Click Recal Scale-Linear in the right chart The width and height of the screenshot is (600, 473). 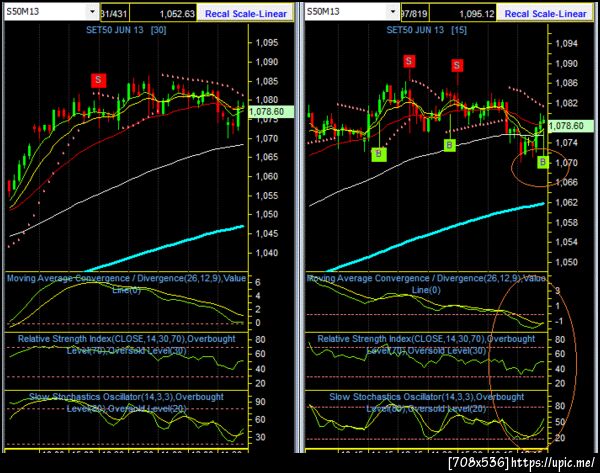click(545, 14)
